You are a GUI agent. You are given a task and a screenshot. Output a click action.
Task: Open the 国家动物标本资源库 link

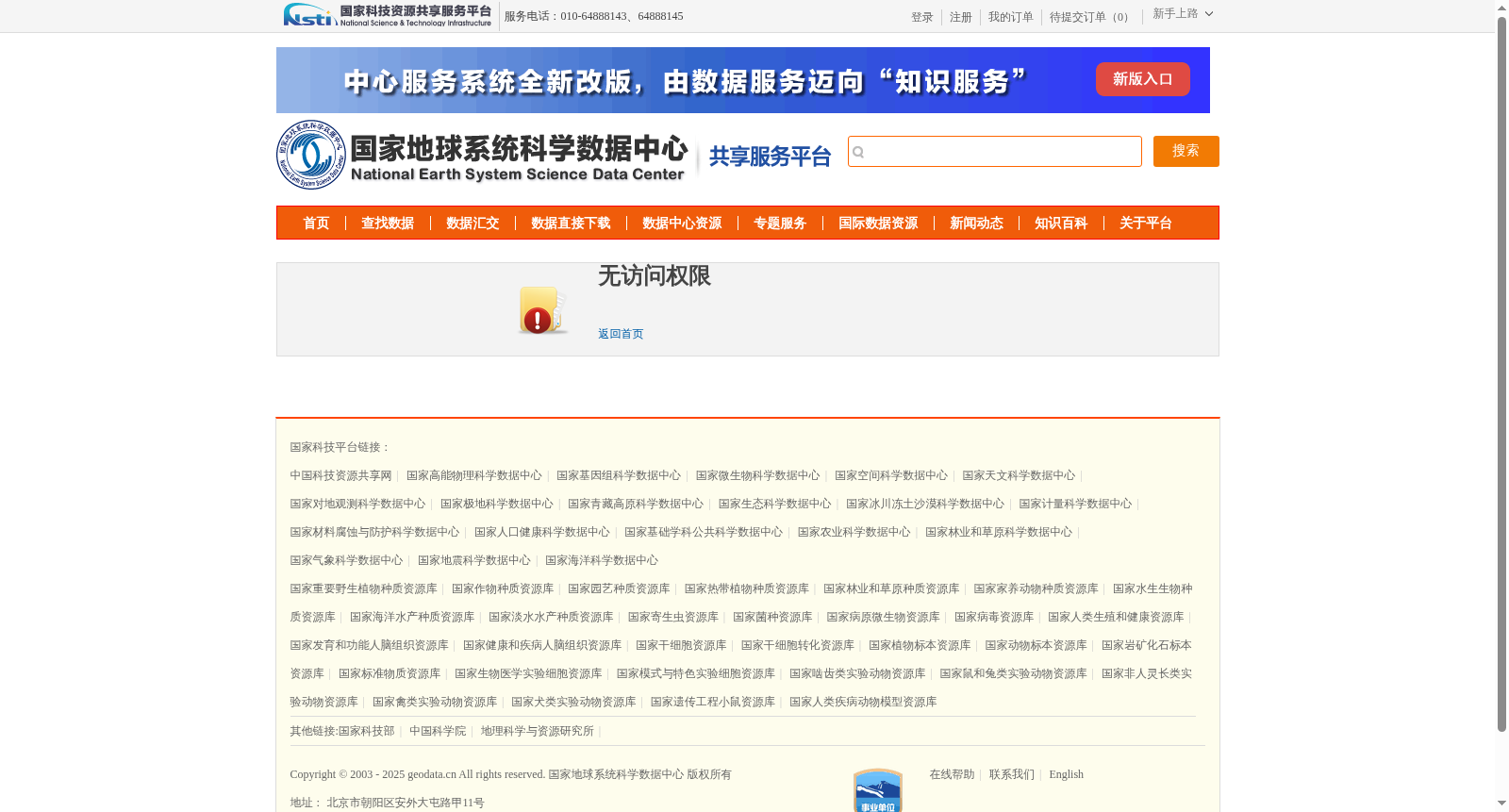coord(1036,646)
